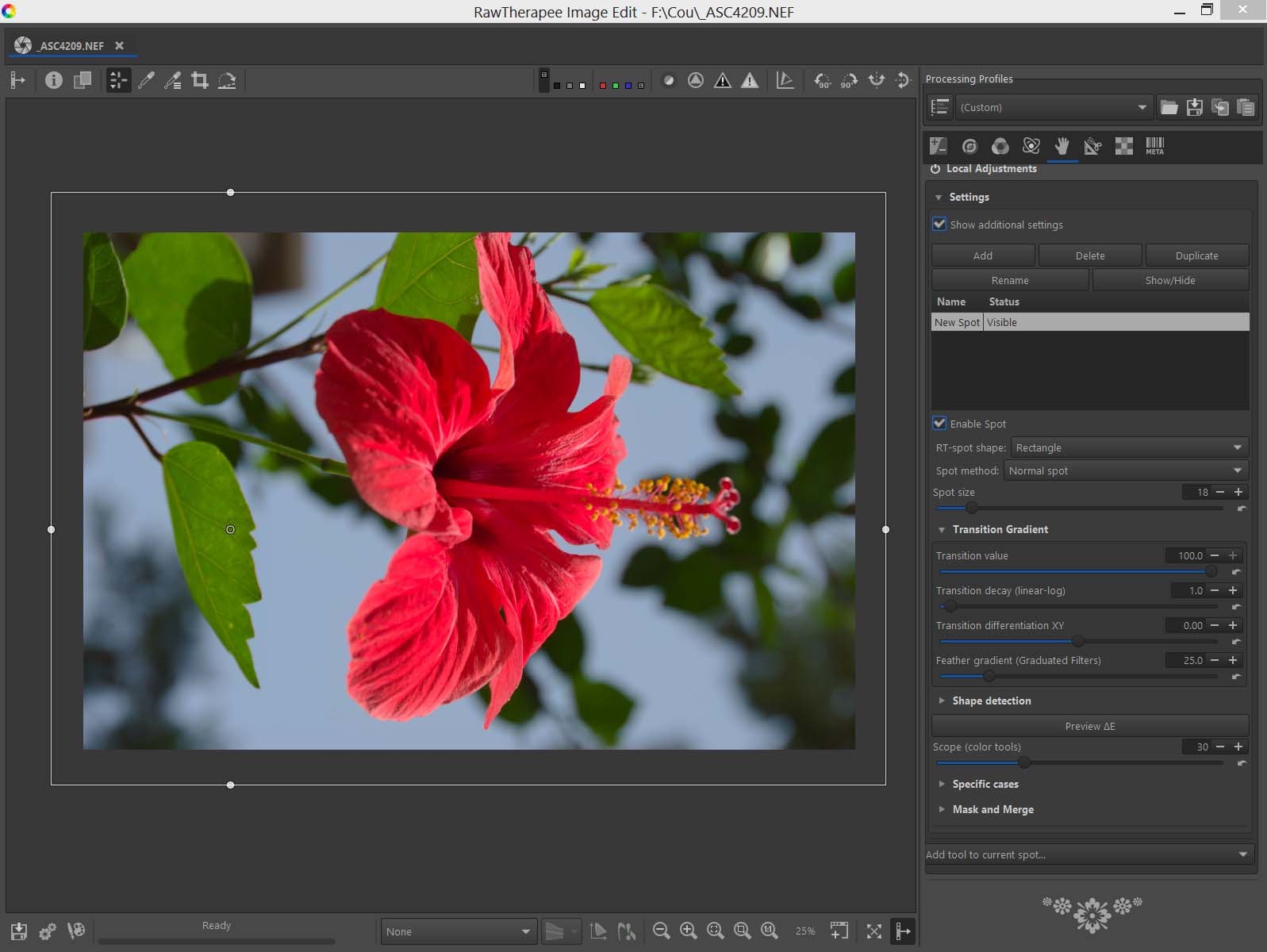This screenshot has height=952, width=1267.
Task: Open the Meta tab icon
Action: click(1154, 146)
